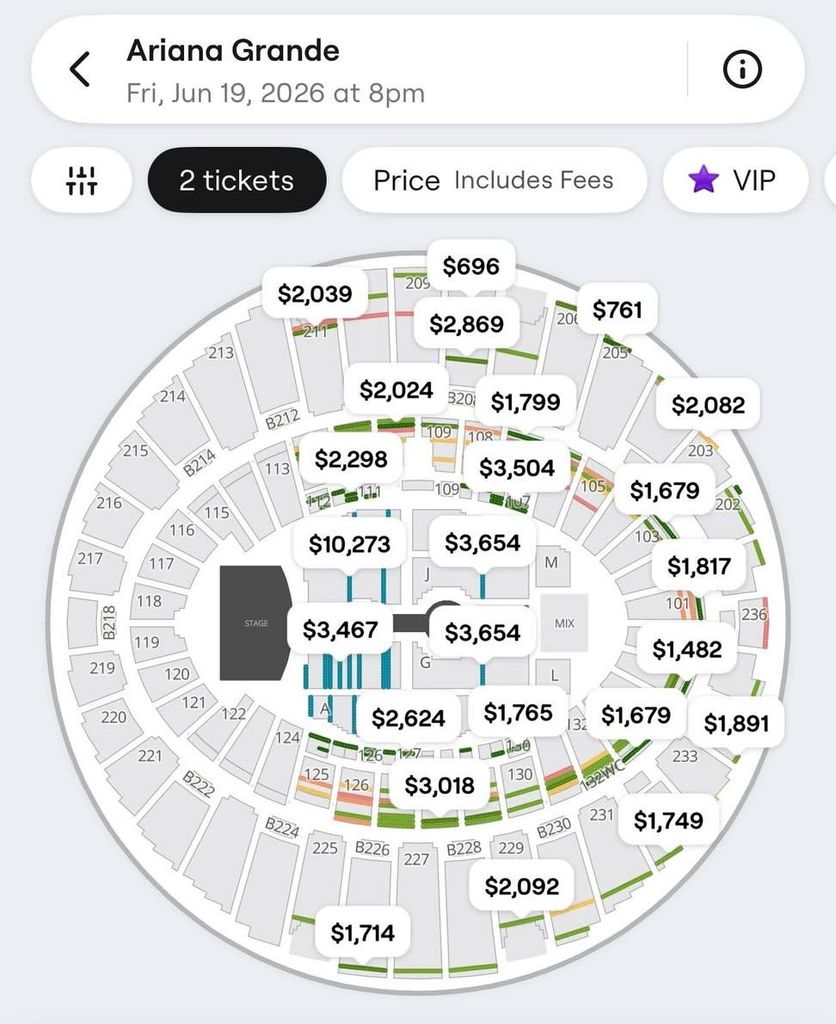Viewport: 836px width, 1024px height.
Task: Open the event info icon
Action: [742, 69]
